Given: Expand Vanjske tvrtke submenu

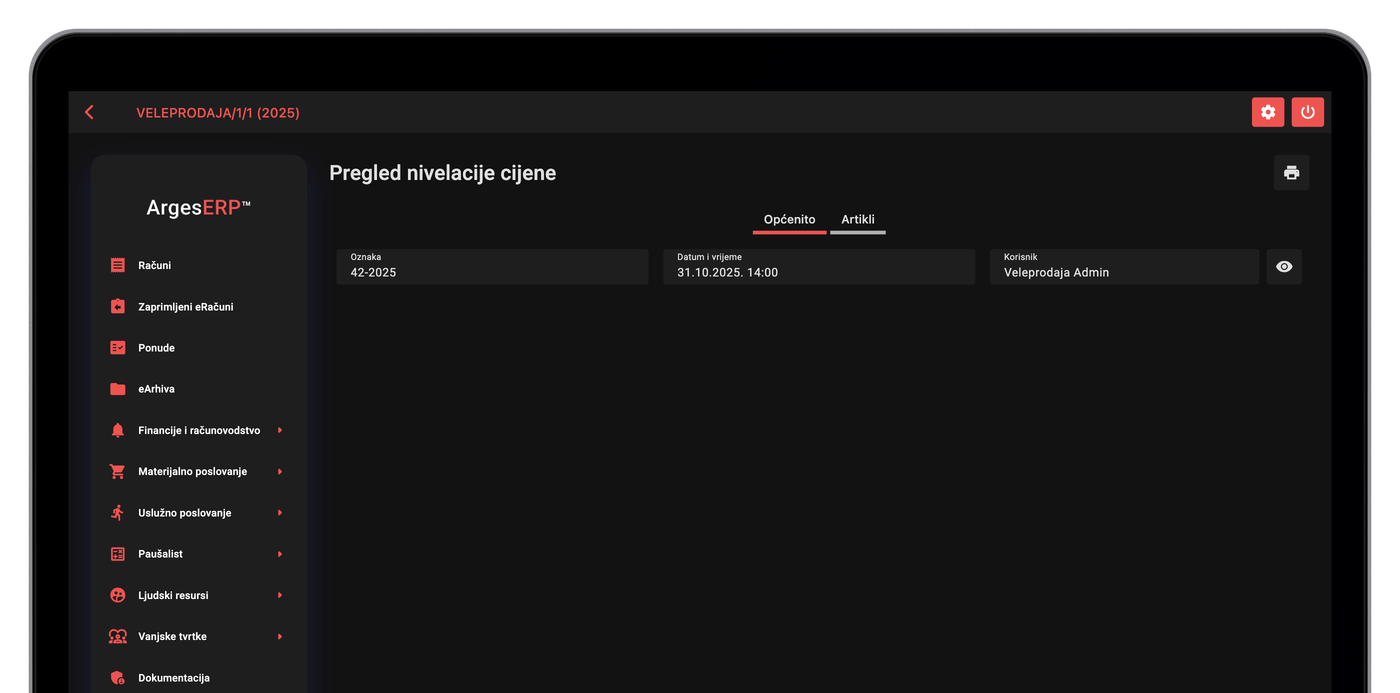Looking at the screenshot, I should 280,636.
